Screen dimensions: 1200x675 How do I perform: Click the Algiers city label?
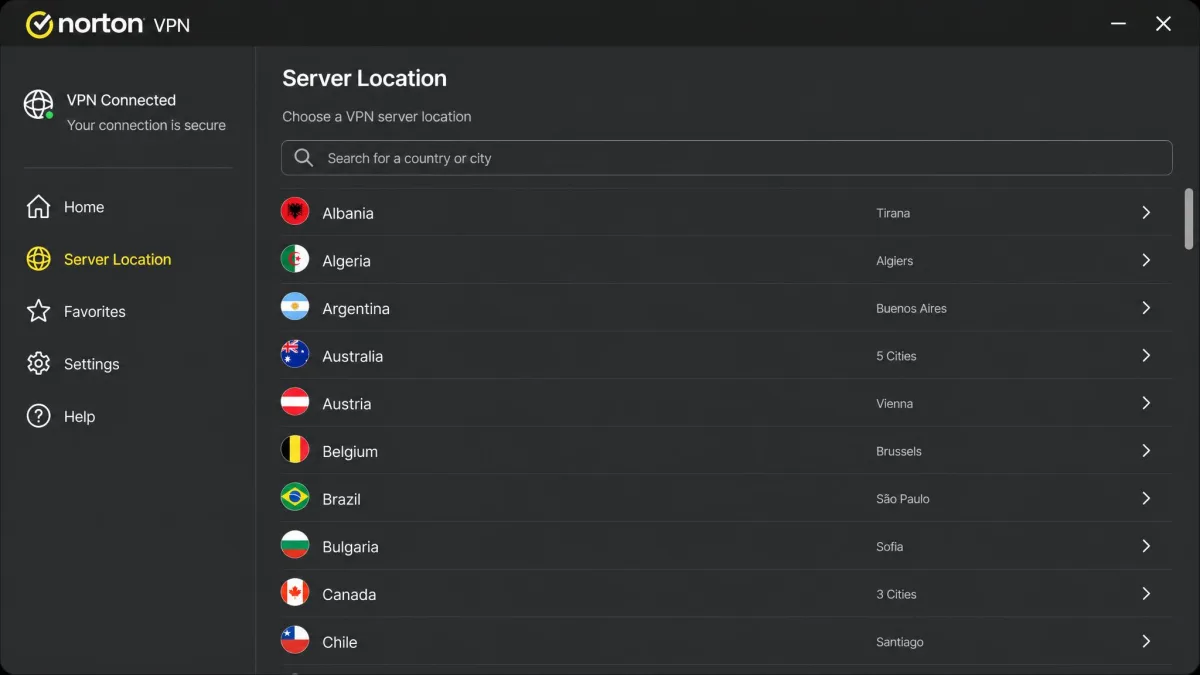(894, 261)
